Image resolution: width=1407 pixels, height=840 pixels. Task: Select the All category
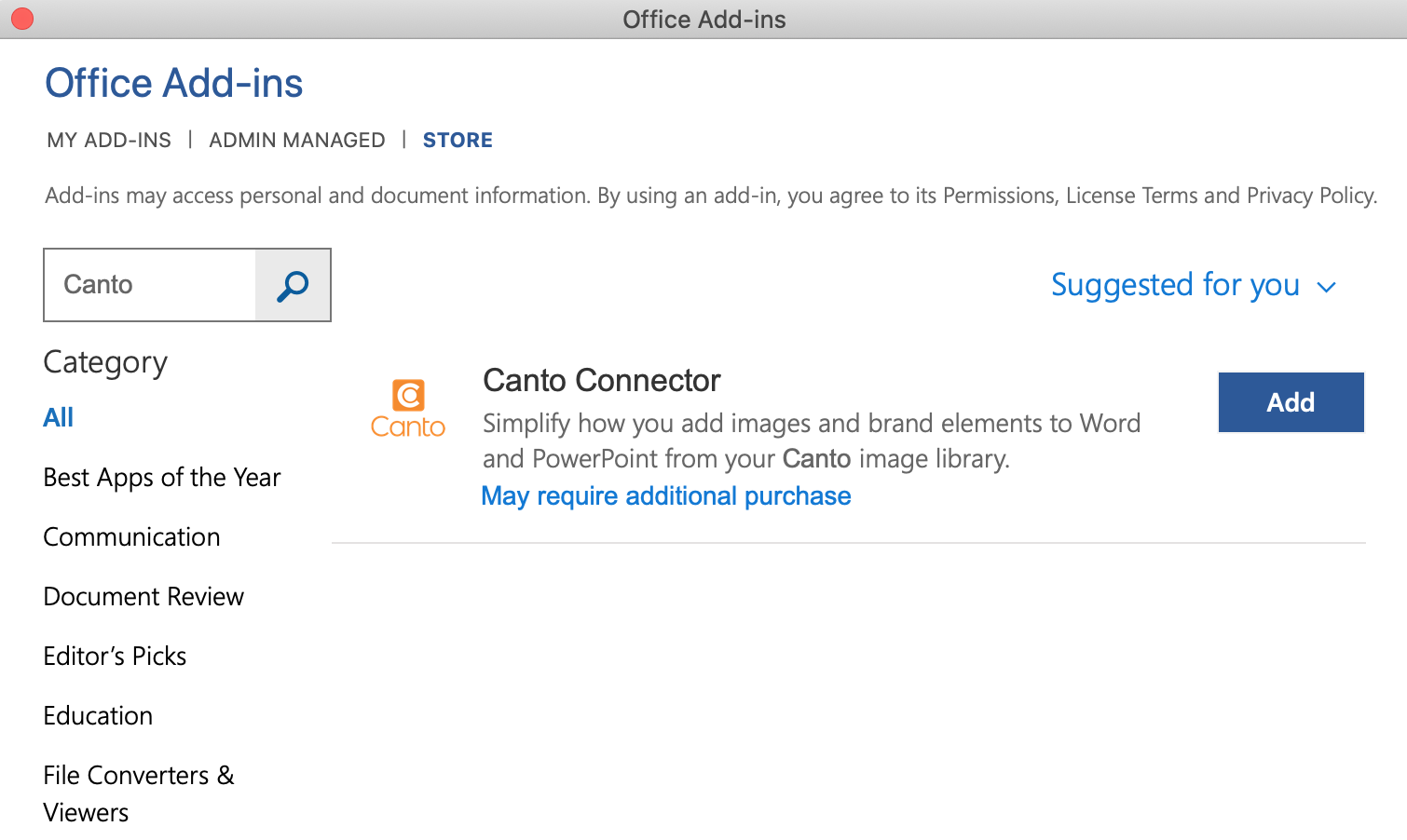[x=59, y=418]
